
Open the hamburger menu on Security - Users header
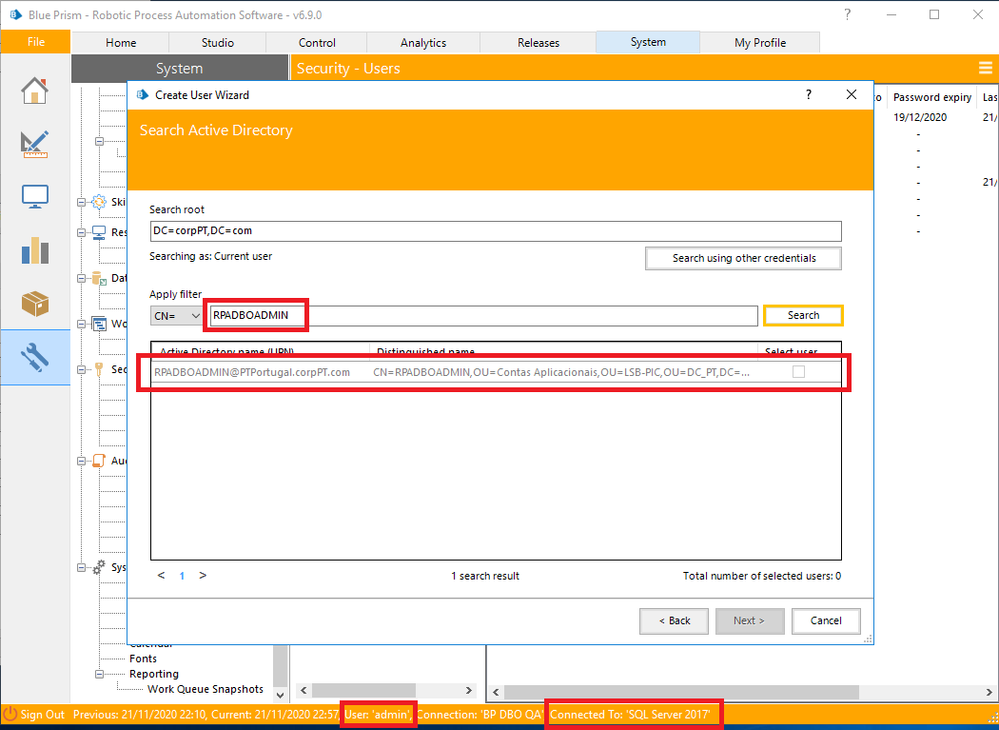[985, 68]
